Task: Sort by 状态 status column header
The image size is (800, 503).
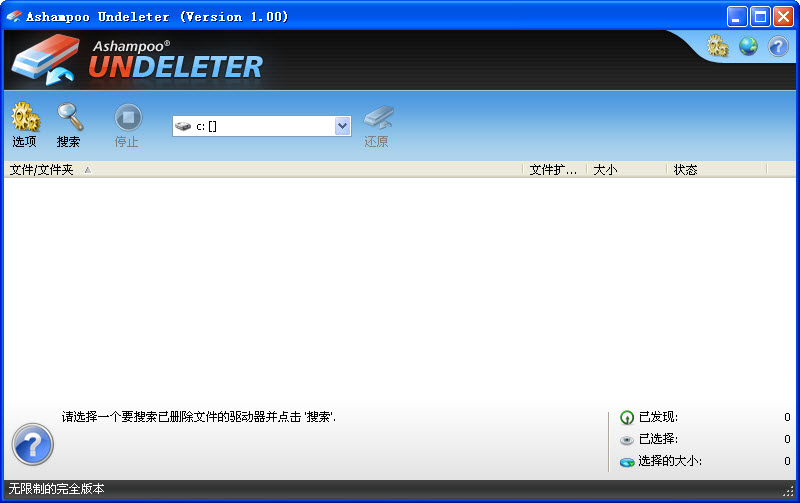Action: 715,170
